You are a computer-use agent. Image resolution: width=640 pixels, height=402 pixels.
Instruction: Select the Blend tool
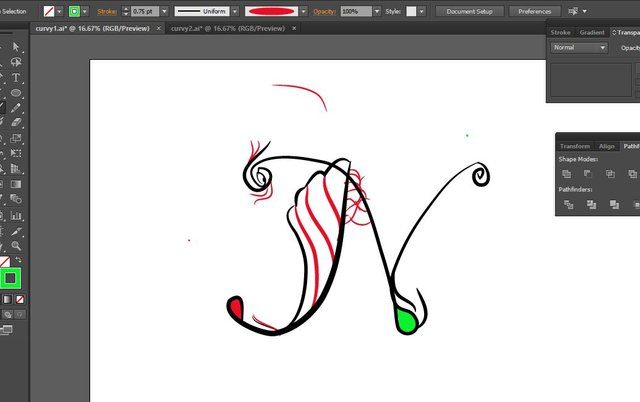tap(16, 199)
